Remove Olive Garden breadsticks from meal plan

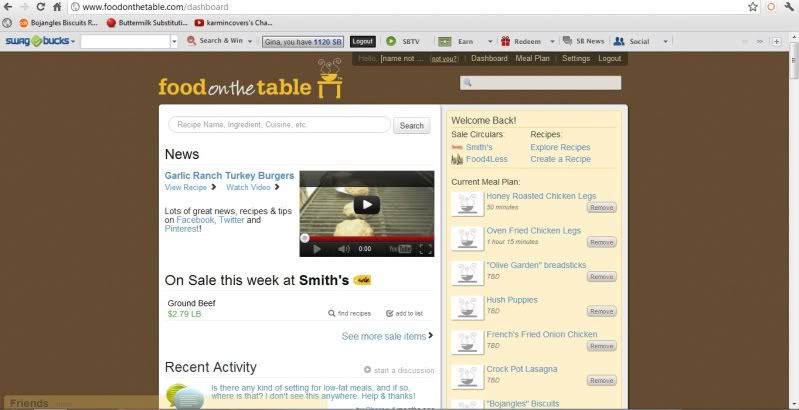pos(601,277)
